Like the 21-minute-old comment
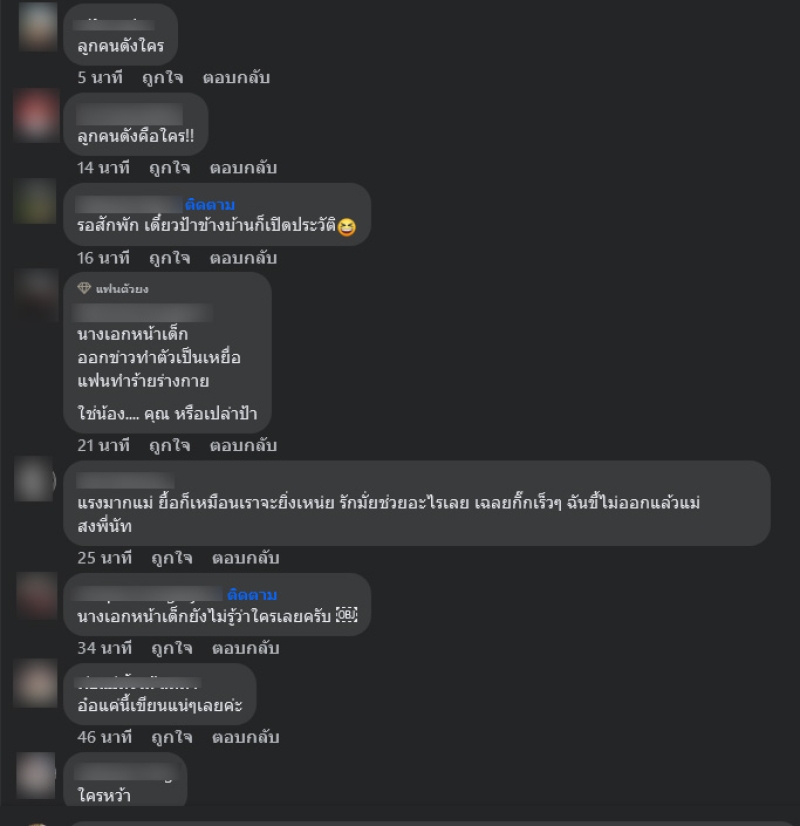This screenshot has width=800, height=826. [170, 446]
